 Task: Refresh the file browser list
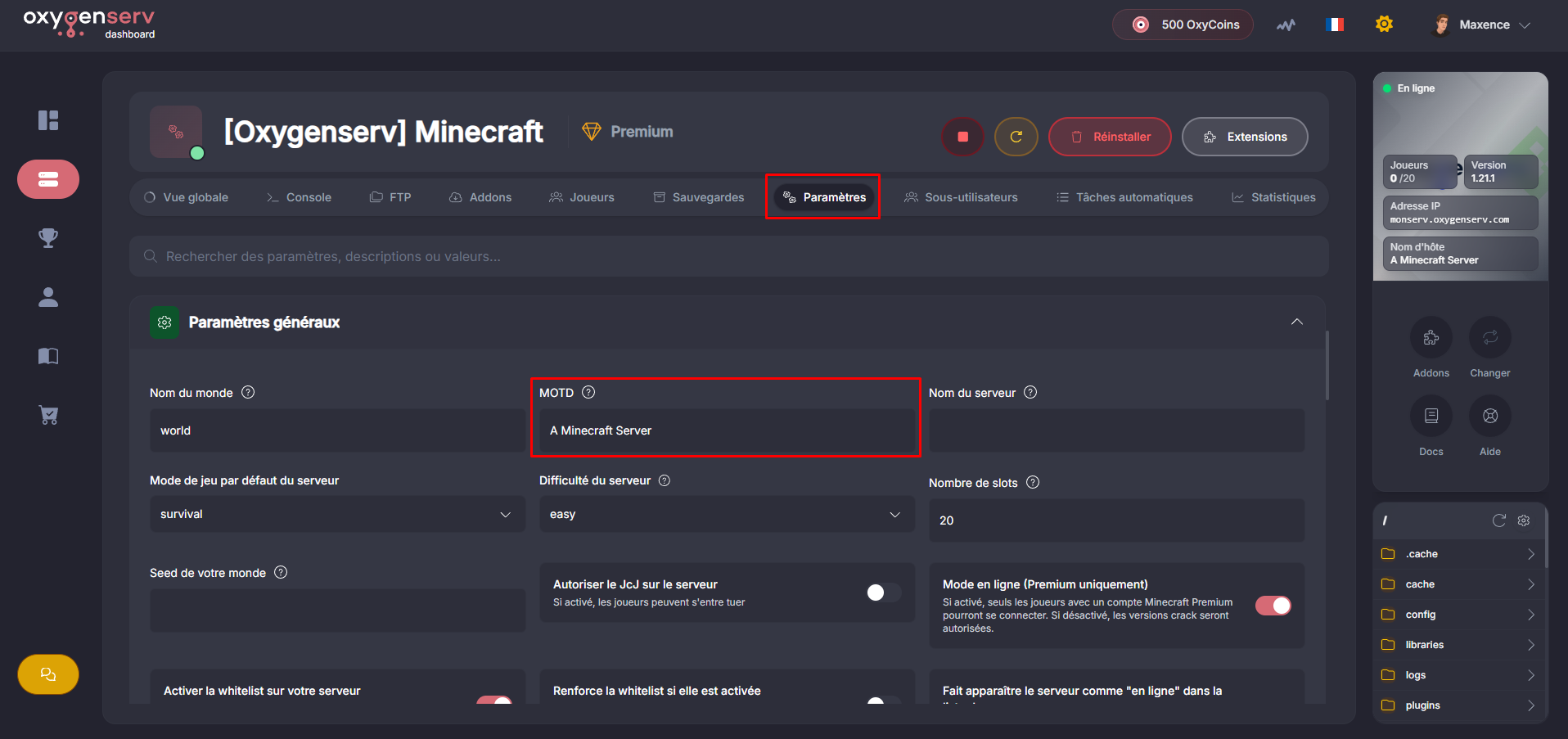click(1498, 520)
